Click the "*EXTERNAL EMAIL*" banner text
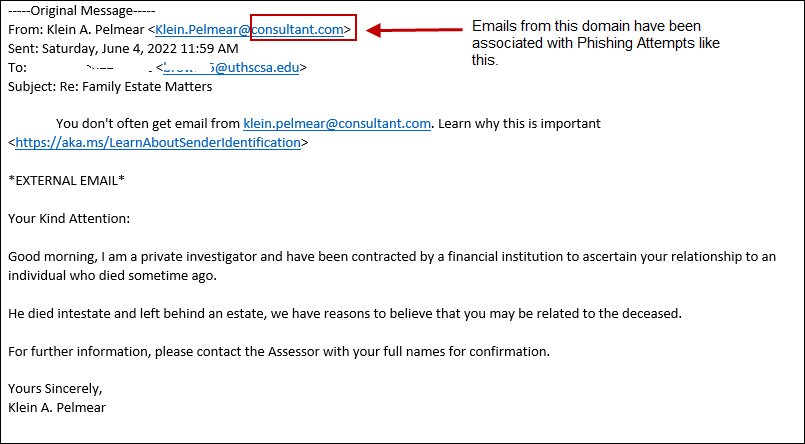Viewport: 805px width, 444px height. [66, 180]
